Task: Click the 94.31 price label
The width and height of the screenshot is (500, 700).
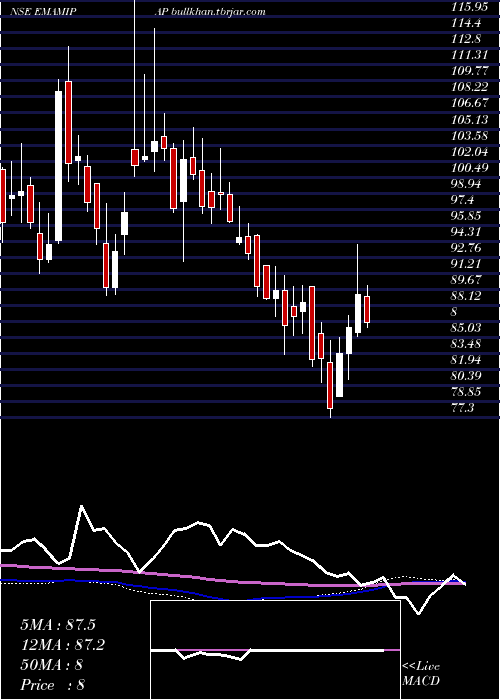Action: point(467,232)
